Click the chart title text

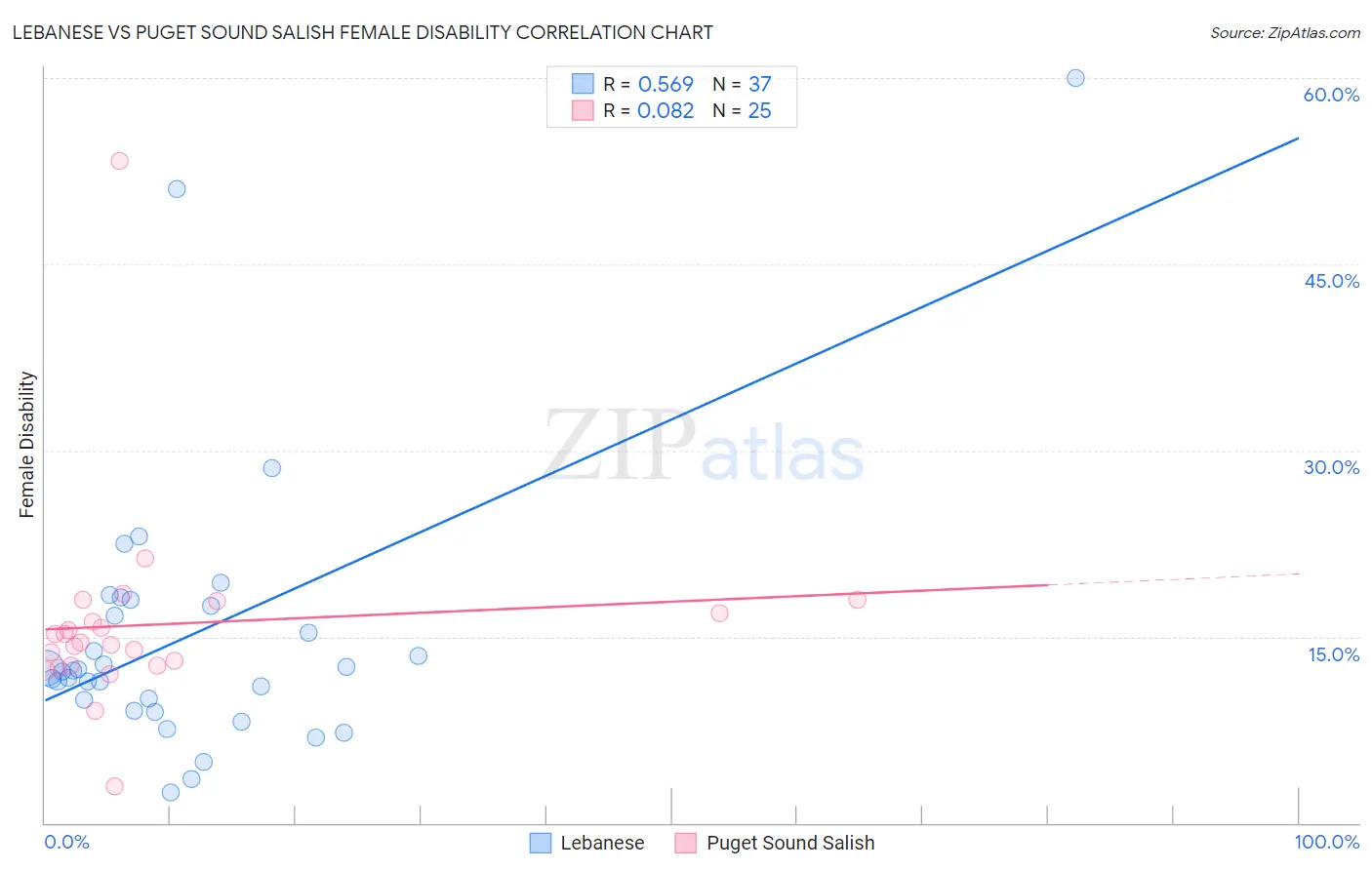coord(362,32)
